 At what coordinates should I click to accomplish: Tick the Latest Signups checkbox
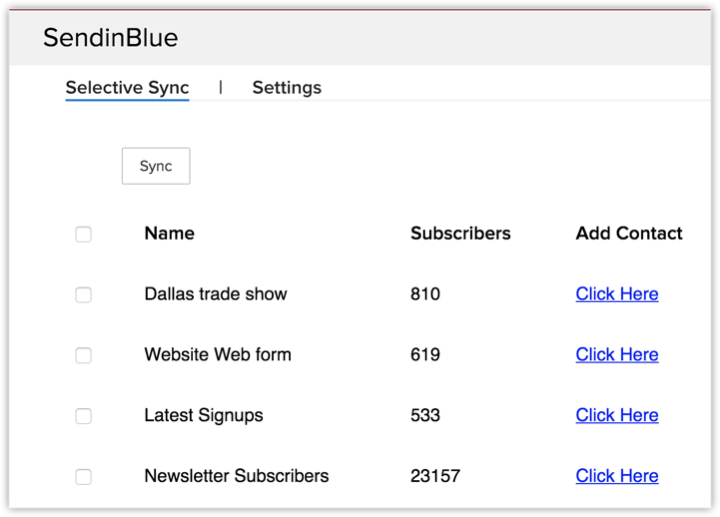pos(84,416)
